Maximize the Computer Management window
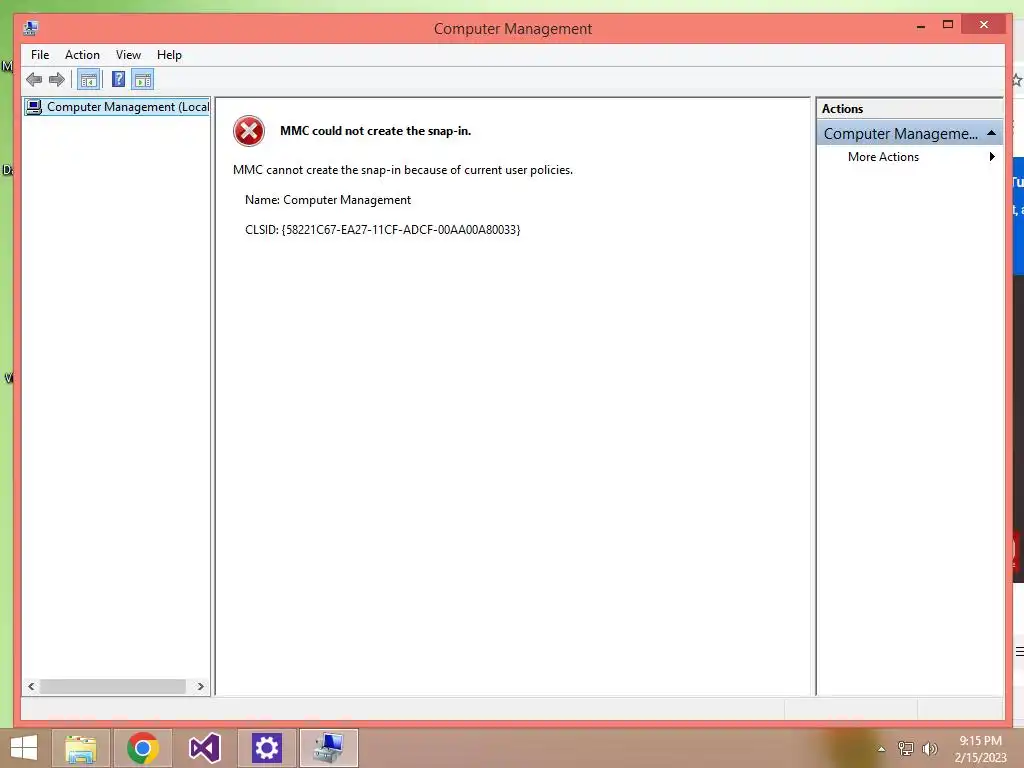The height and width of the screenshot is (768, 1024). click(x=948, y=25)
